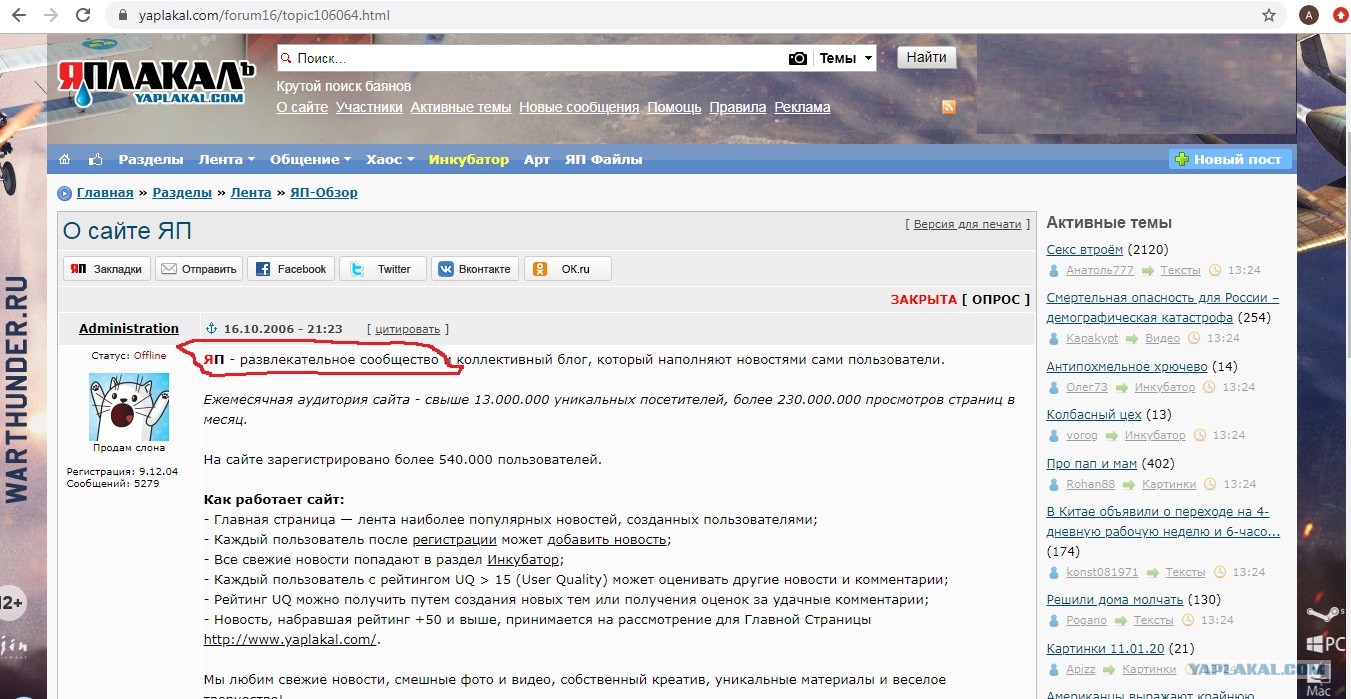This screenshot has height=699, width=1351.
Task: Click the site lock icon
Action: click(x=124, y=16)
